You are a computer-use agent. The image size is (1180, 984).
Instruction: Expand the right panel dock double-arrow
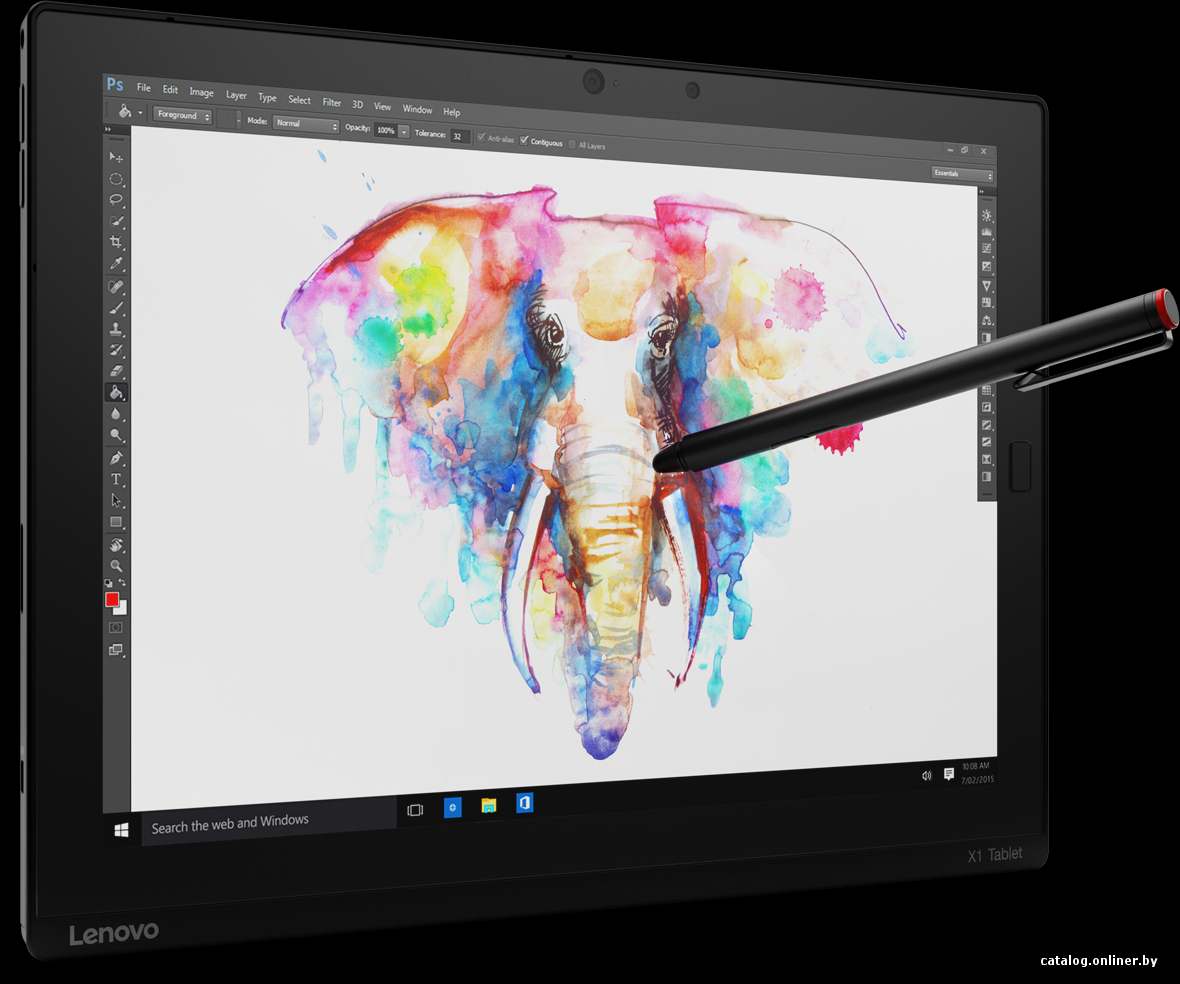(x=982, y=192)
